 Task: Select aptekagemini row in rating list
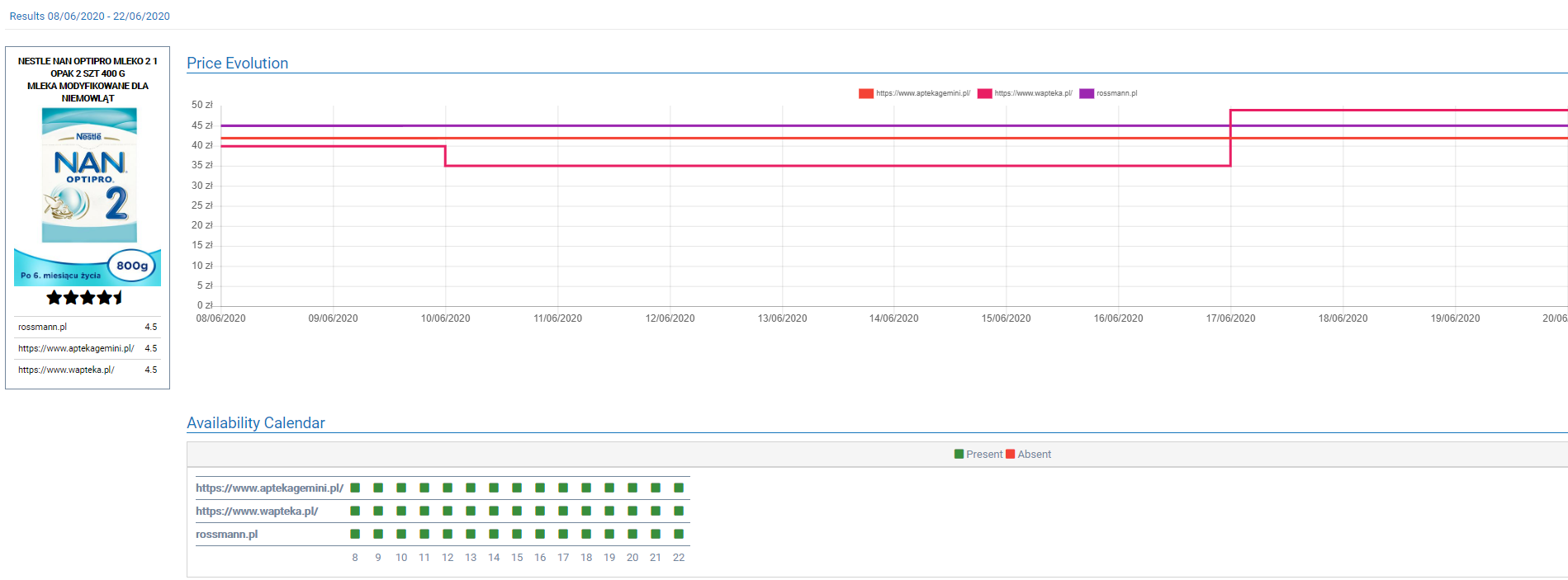88,348
